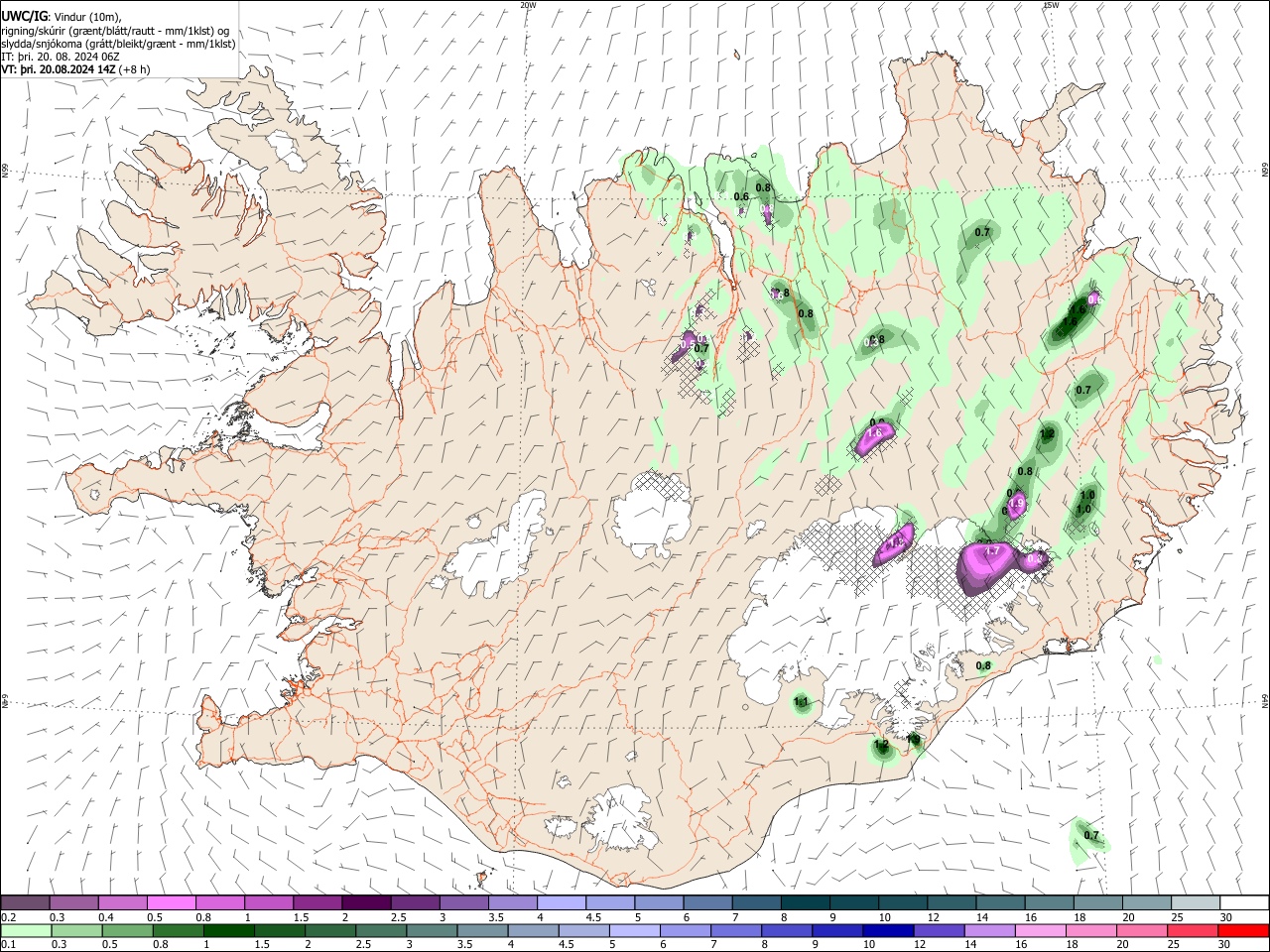Pick rain scale swatch between 3 and 3.5
Image resolution: width=1270 pixels, height=952 pixels.
pos(432,930)
